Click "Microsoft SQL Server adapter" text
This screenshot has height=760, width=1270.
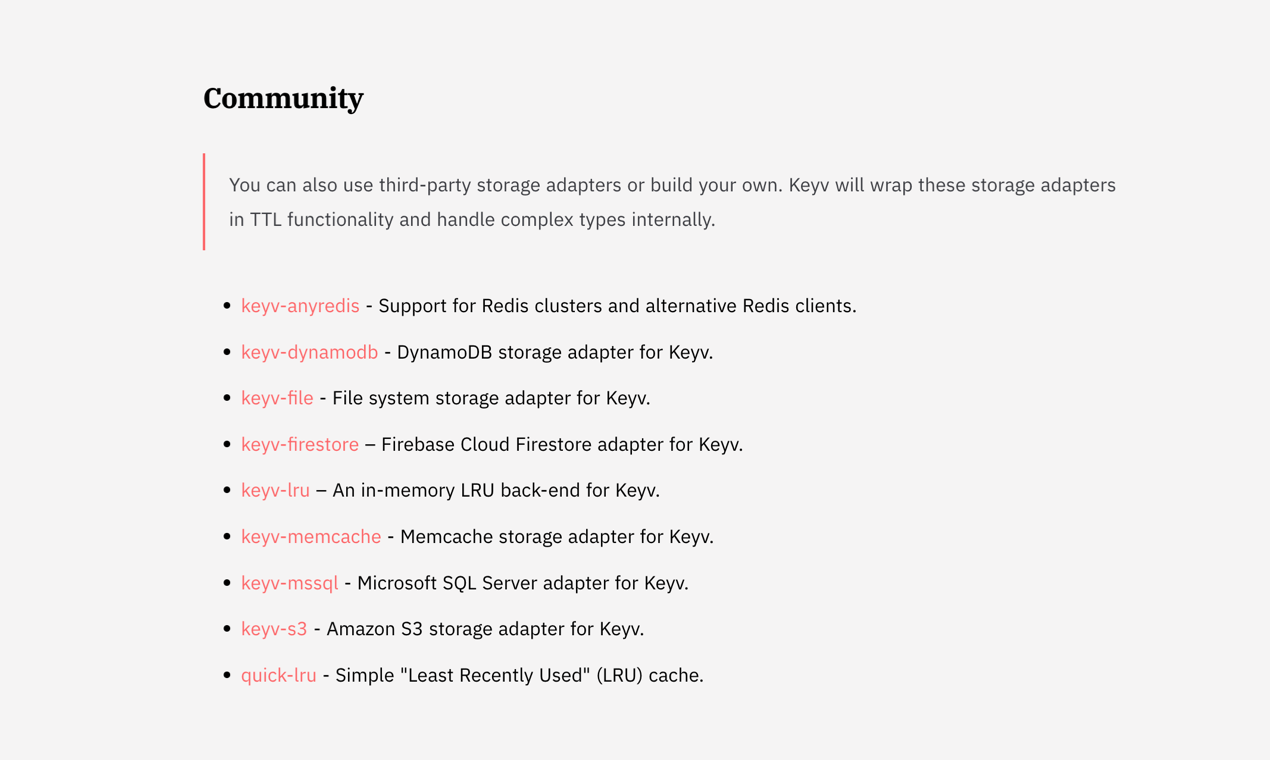pos(523,583)
